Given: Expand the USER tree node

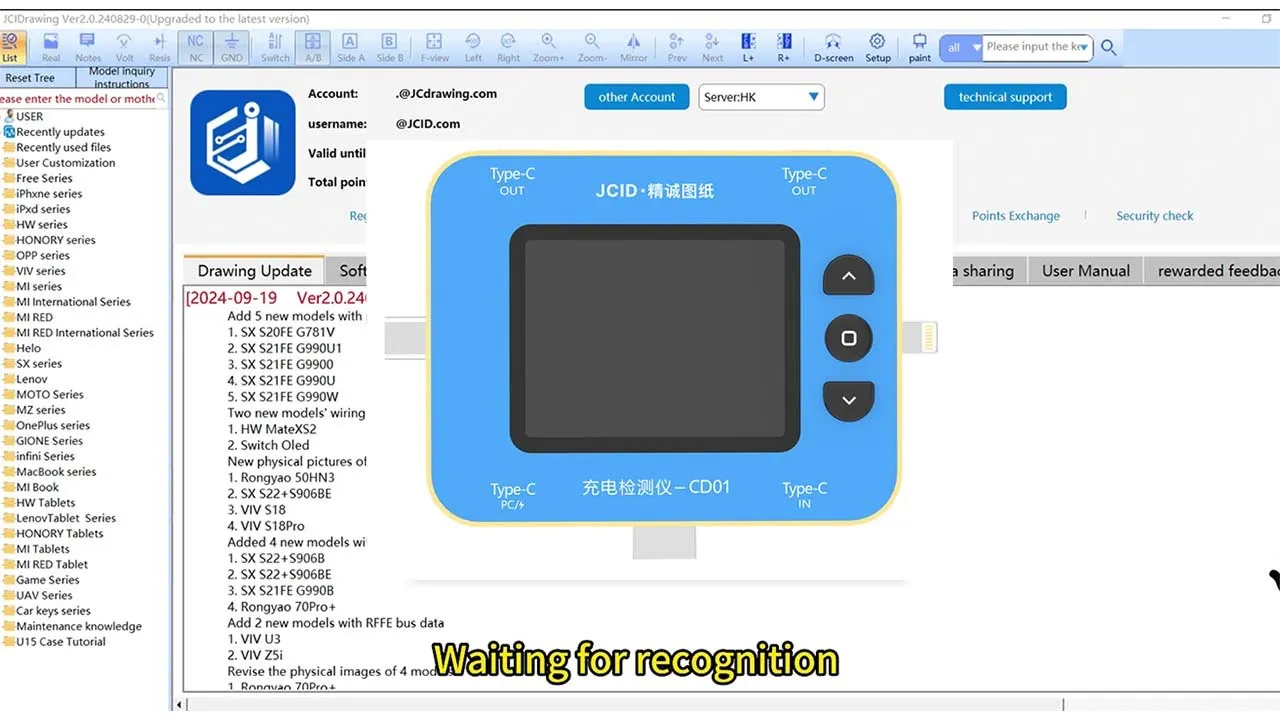Looking at the screenshot, I should 22,116.
